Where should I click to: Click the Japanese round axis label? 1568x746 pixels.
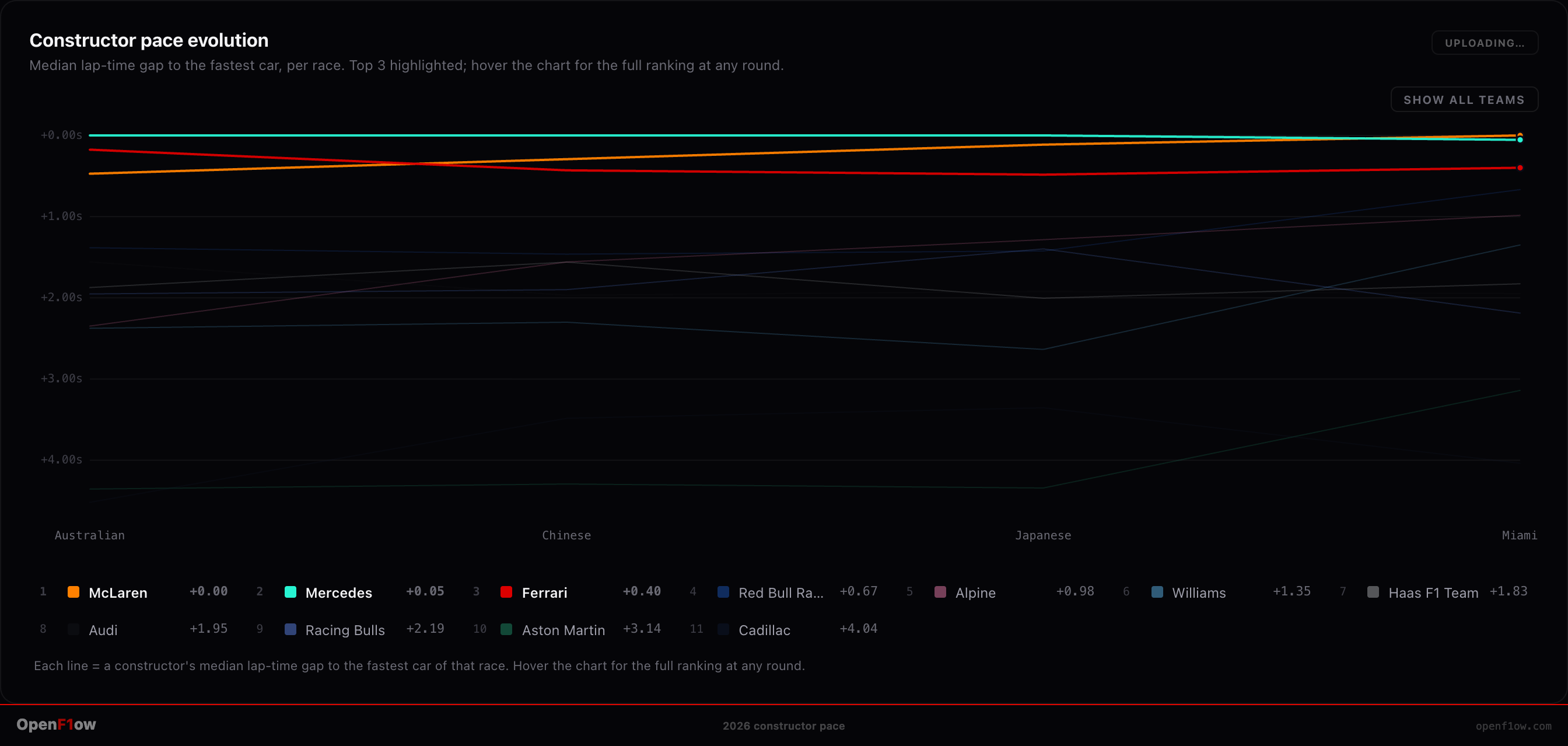[x=1044, y=535]
